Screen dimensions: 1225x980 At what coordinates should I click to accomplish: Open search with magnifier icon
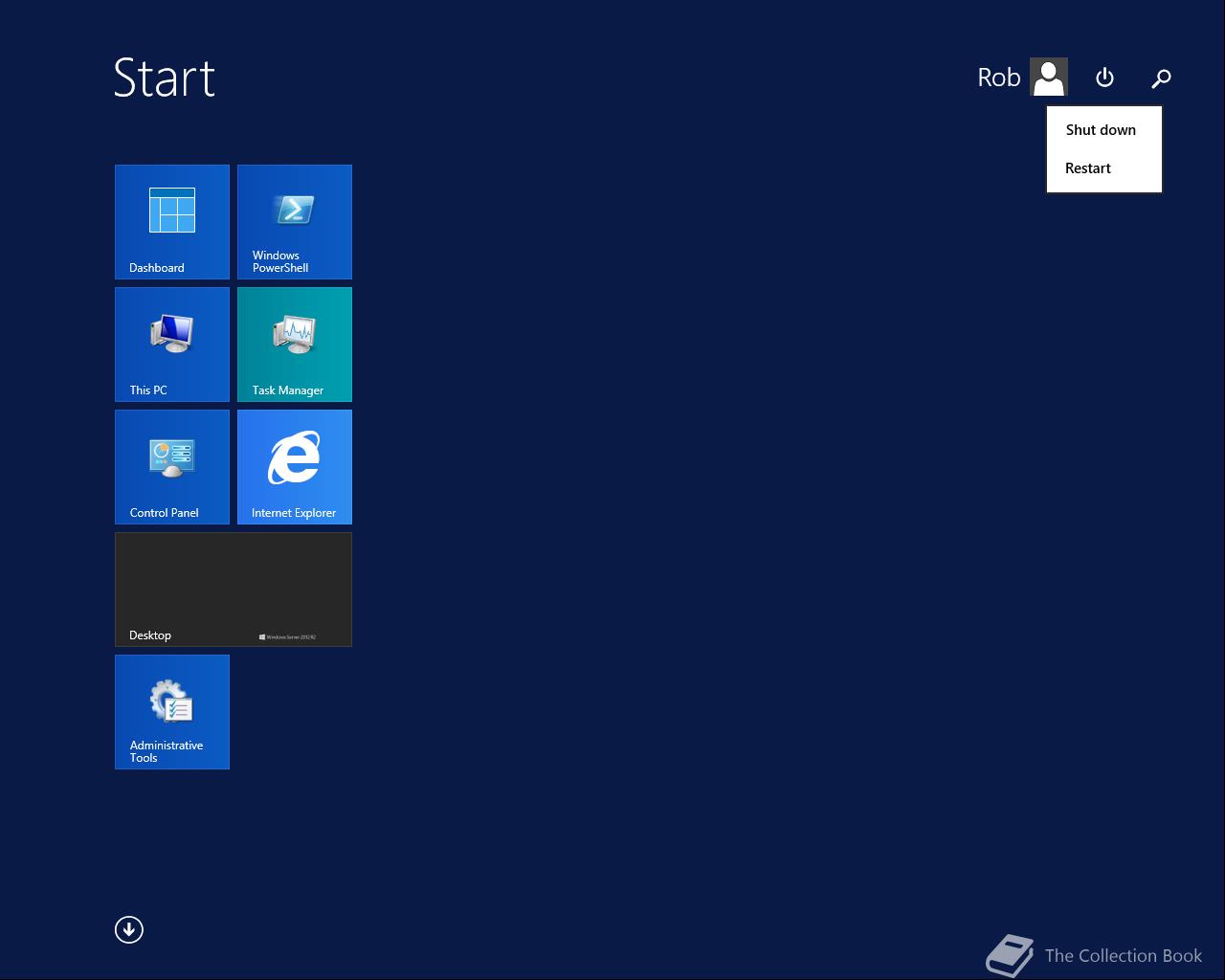(1161, 78)
